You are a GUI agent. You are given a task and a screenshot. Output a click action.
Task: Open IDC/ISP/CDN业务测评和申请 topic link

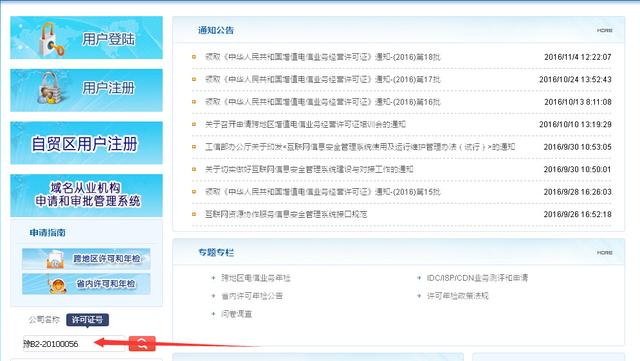tap(477, 278)
